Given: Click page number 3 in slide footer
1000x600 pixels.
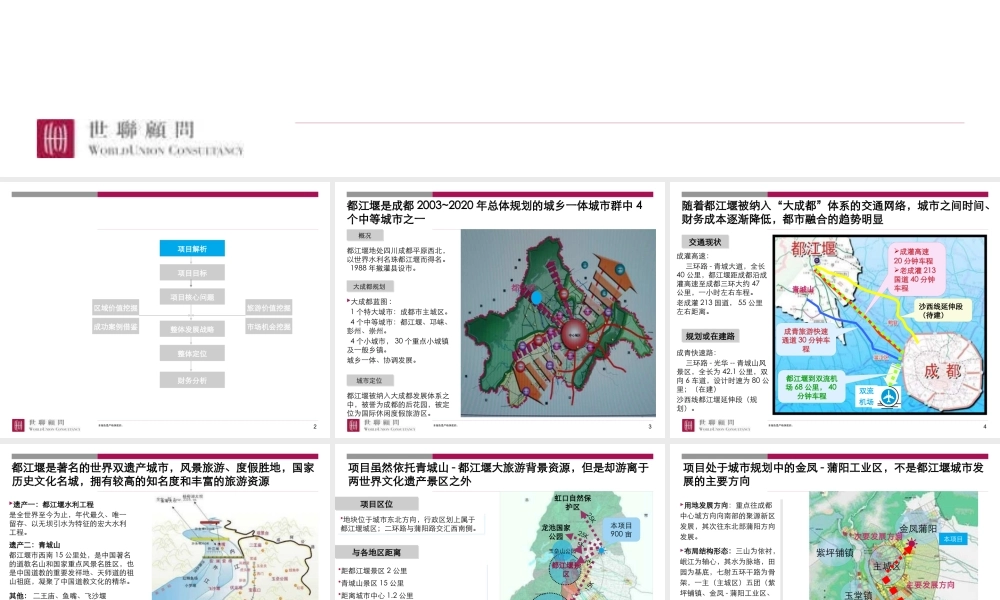Looking at the screenshot, I should pos(650,427).
